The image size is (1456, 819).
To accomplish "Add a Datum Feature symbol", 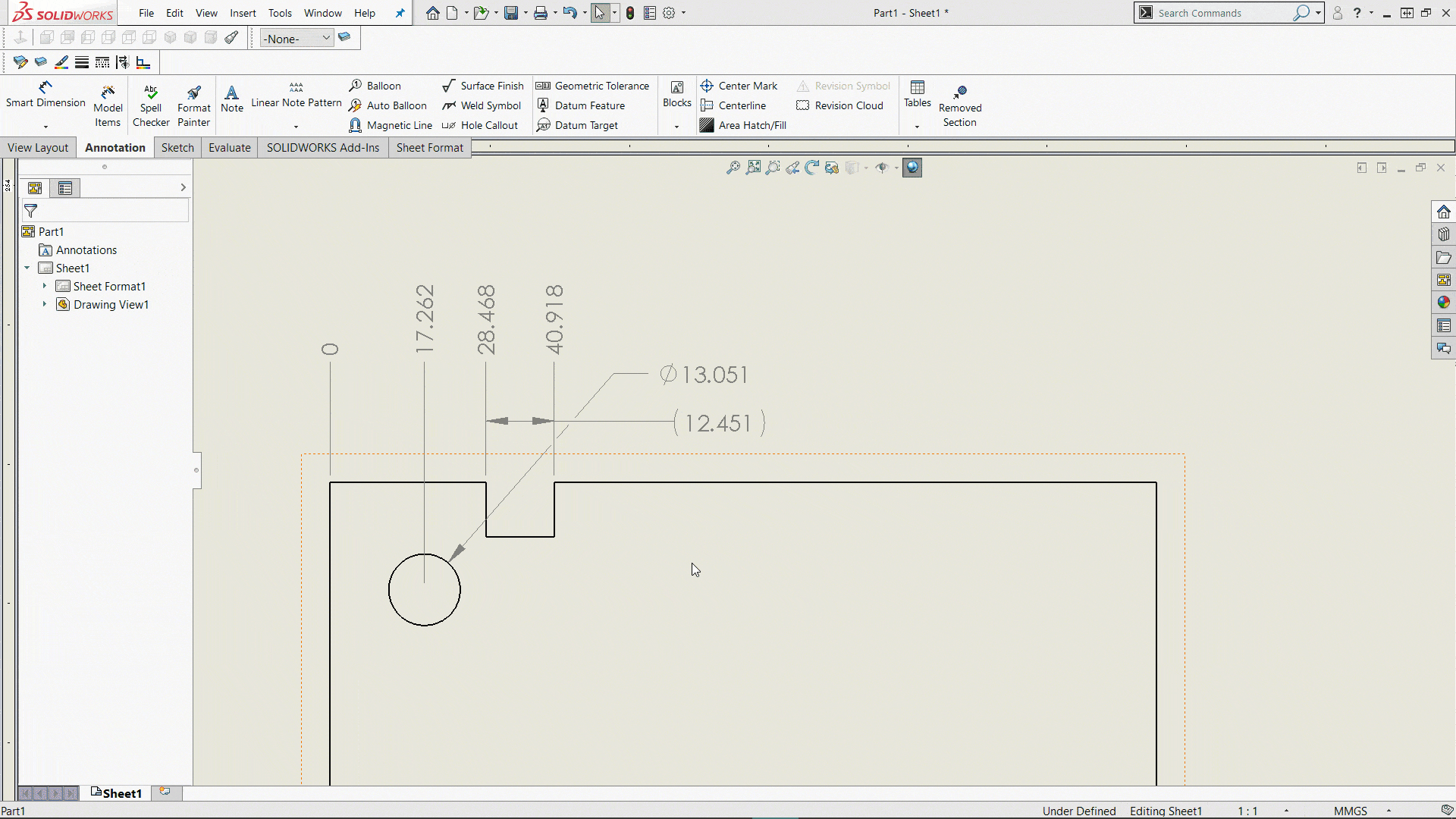I will click(581, 105).
